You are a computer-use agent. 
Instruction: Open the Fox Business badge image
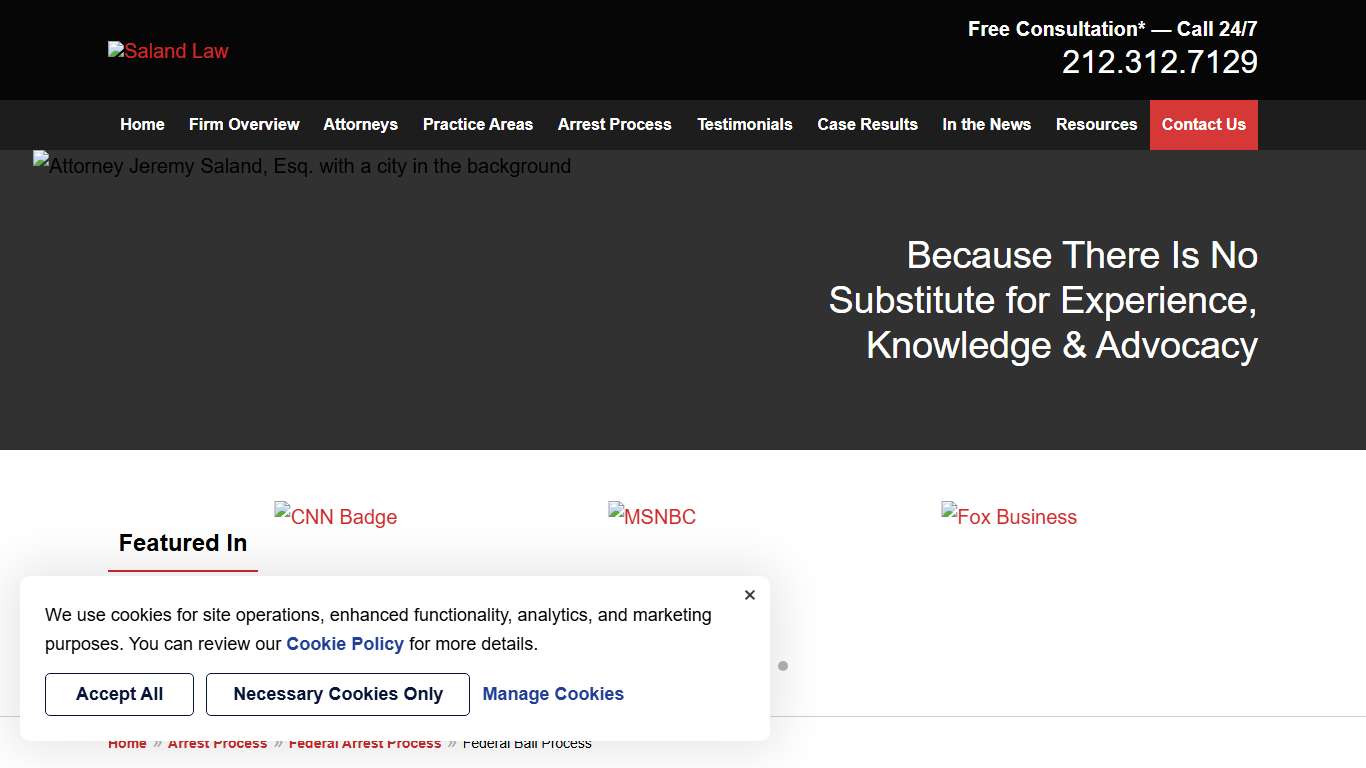pos(1009,517)
